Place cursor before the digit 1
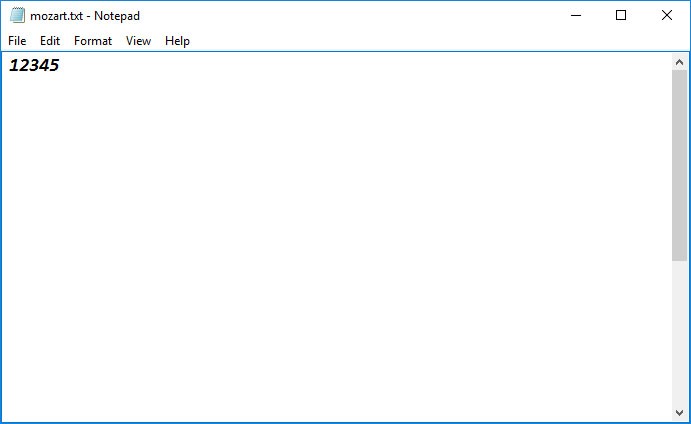The height and width of the screenshot is (424, 691). [10, 66]
